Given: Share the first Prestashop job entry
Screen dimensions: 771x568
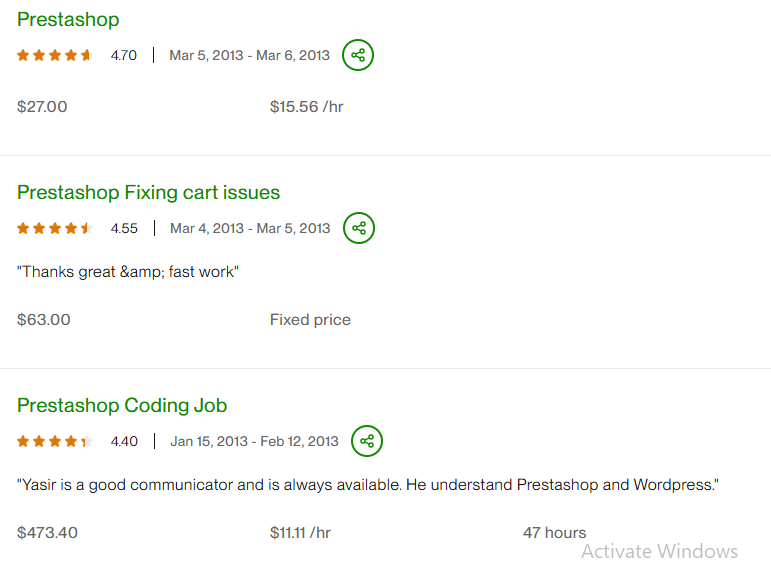Looking at the screenshot, I should pos(358,55).
